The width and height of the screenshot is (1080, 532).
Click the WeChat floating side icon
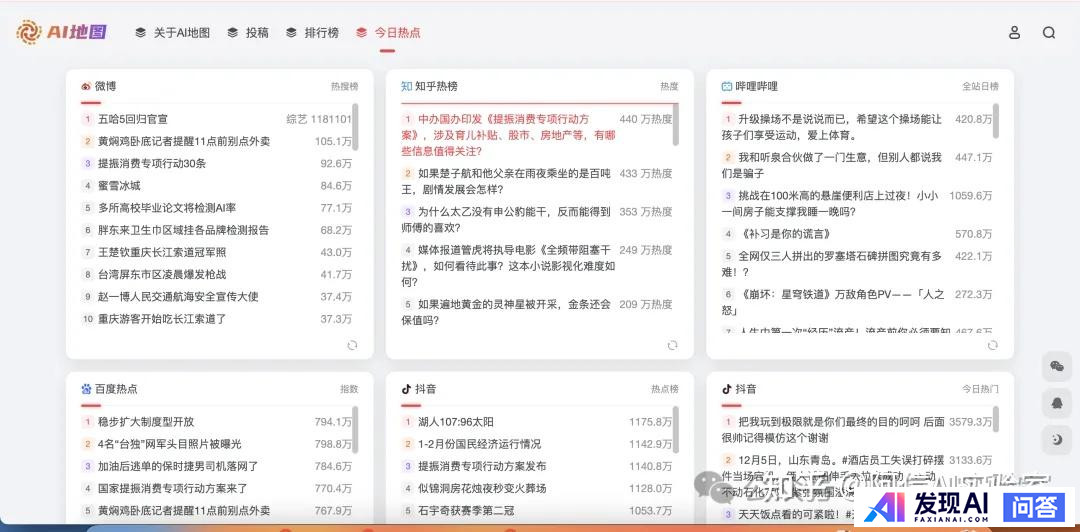[x=1057, y=366]
